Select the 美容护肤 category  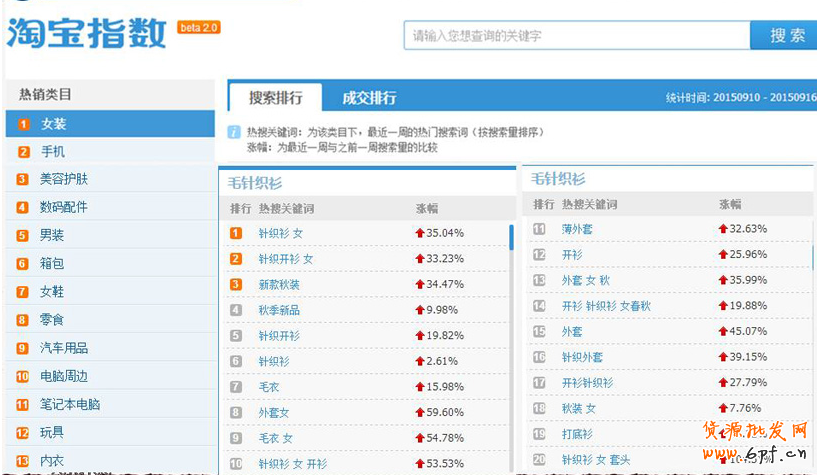tap(110, 179)
